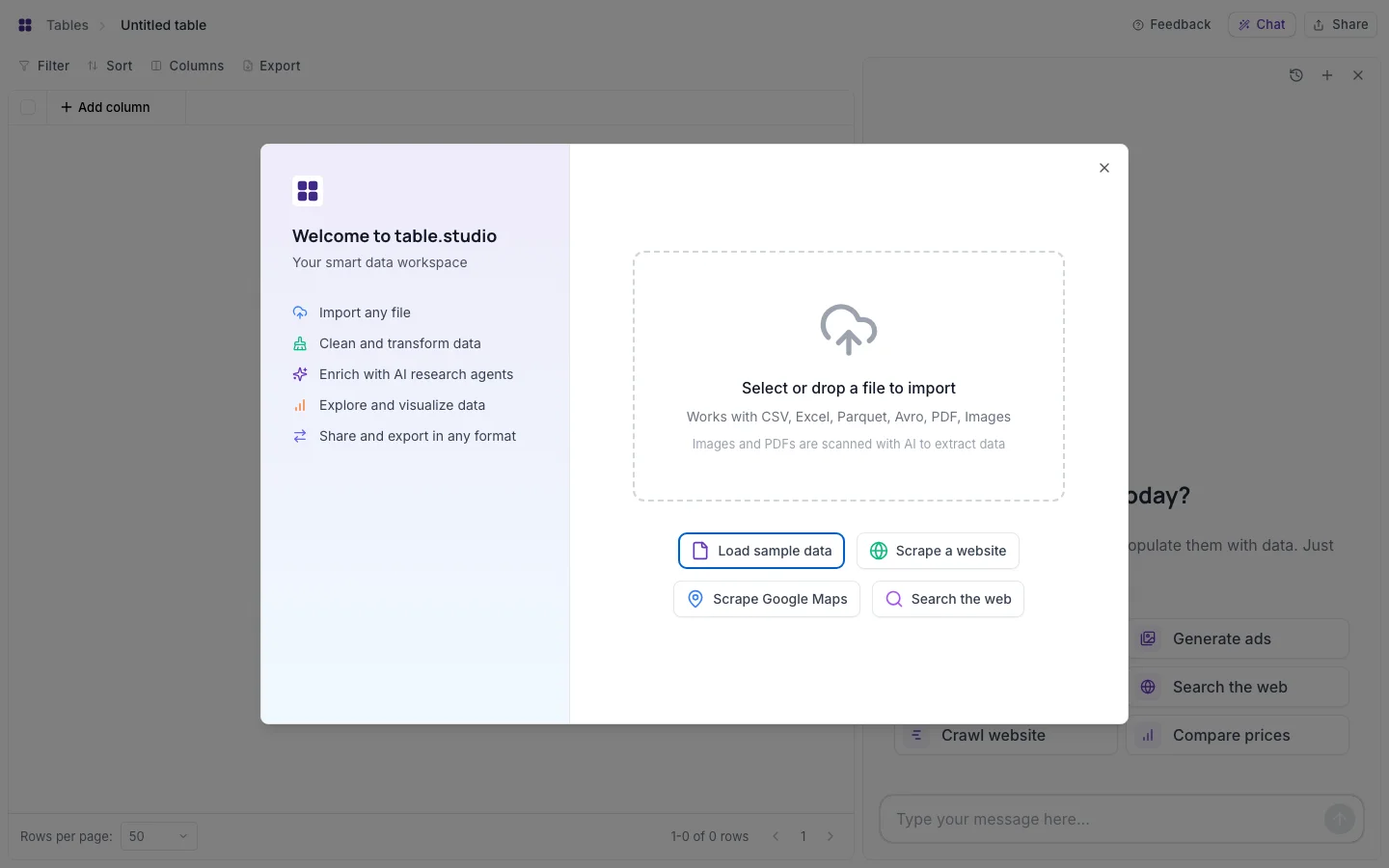
Task: Open the Columns settings
Action: click(187, 66)
